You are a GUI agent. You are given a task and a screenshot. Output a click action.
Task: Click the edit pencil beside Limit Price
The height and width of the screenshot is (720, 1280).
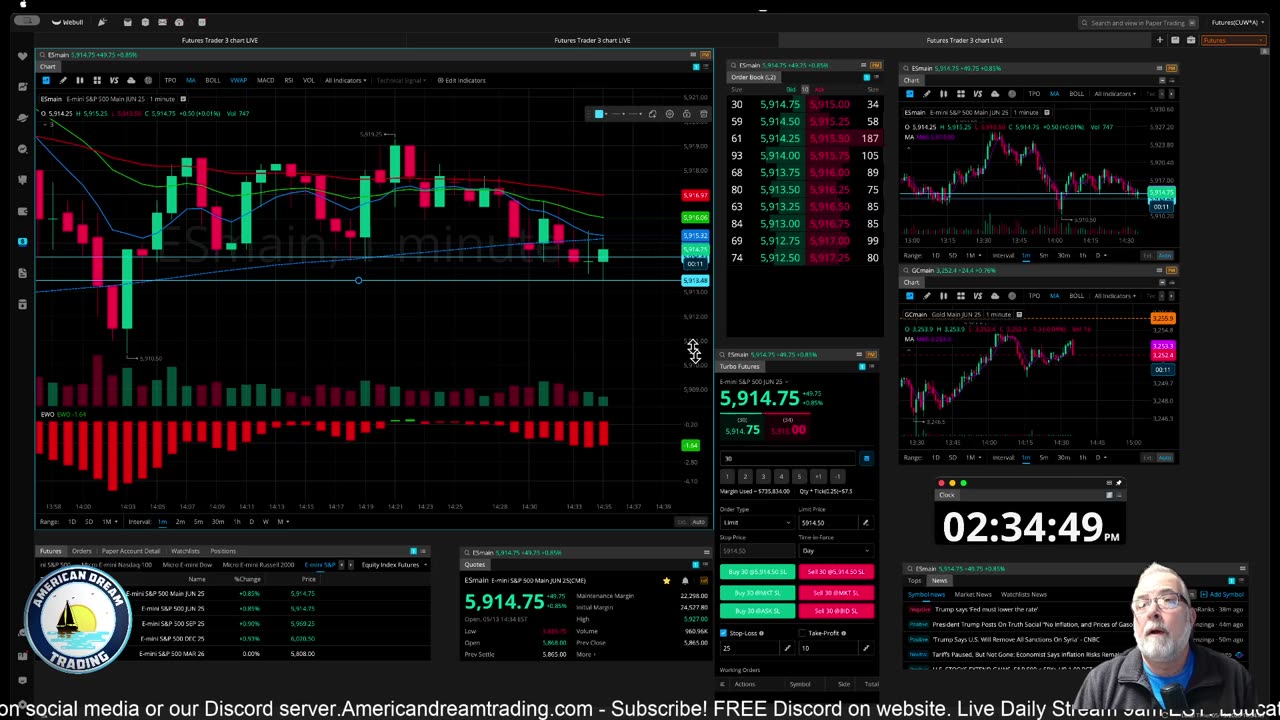(865, 523)
